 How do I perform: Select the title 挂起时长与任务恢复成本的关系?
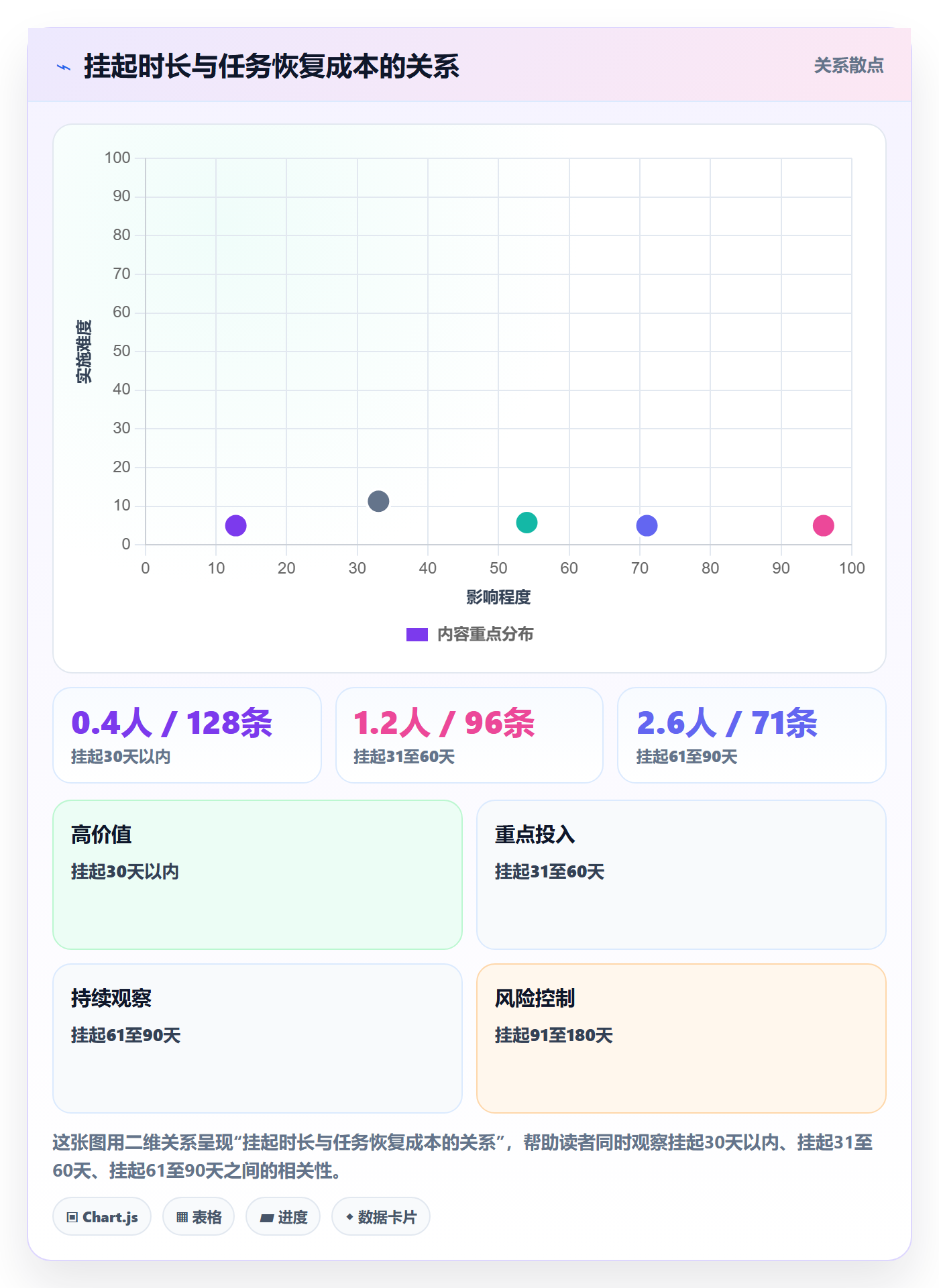point(272,67)
